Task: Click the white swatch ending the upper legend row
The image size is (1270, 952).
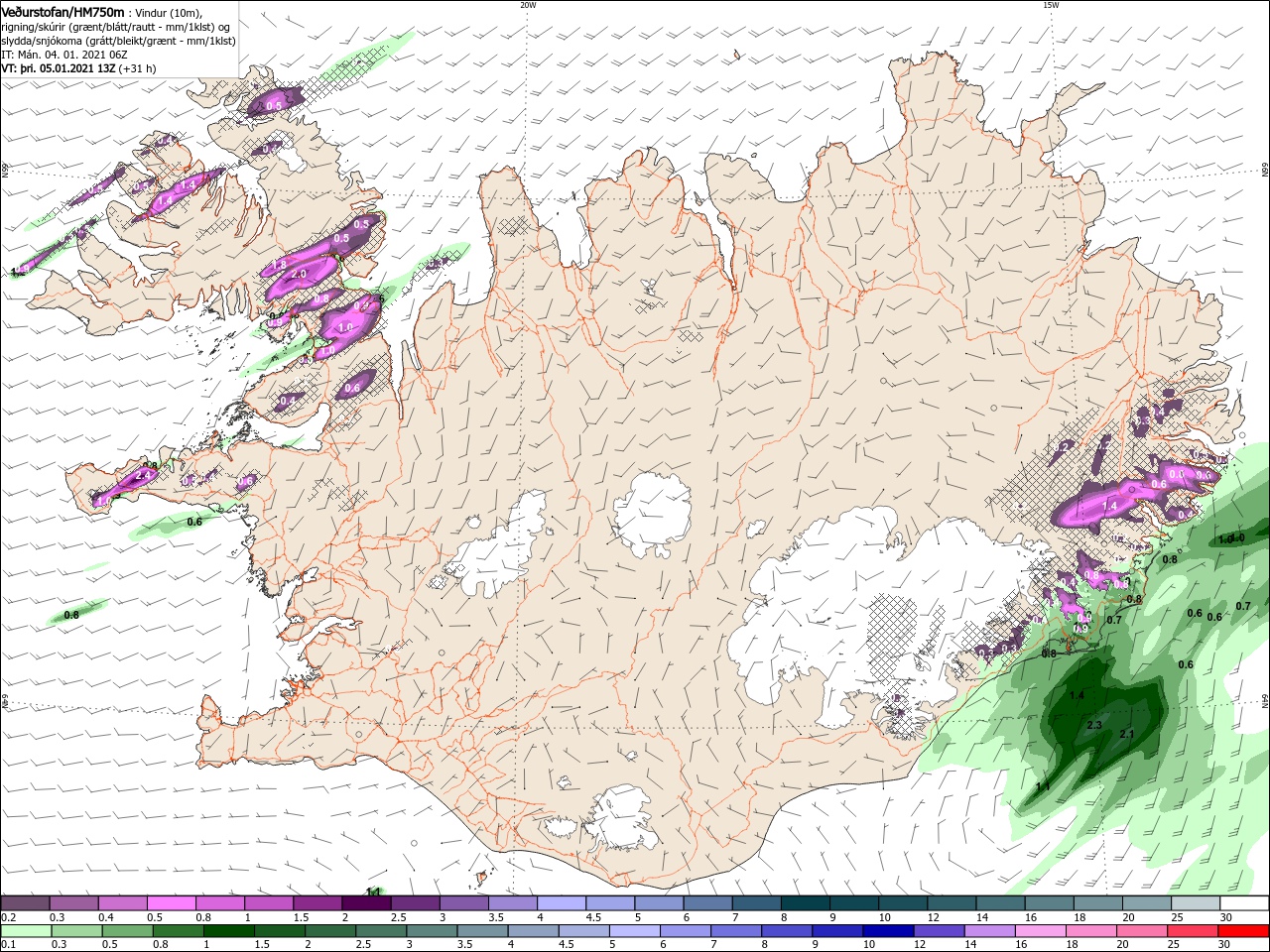Action: click(1244, 903)
